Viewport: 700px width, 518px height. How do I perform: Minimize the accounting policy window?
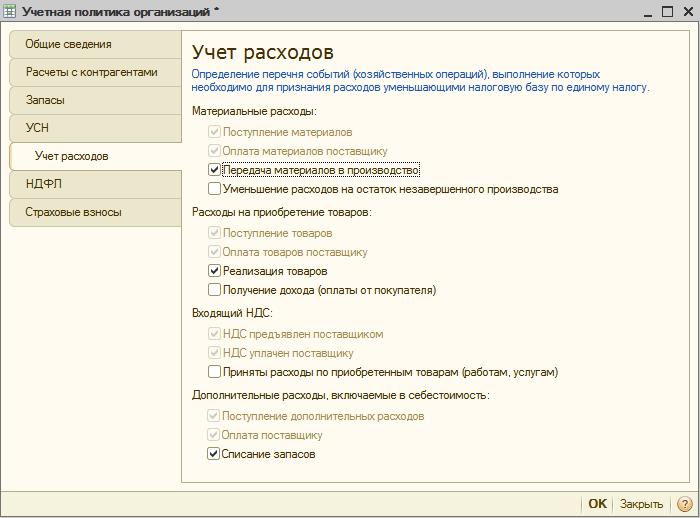click(x=645, y=11)
